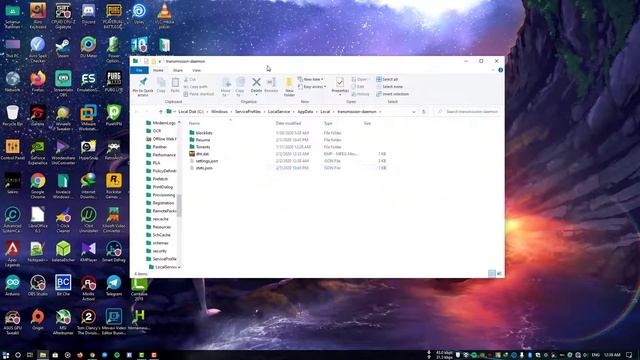Viewport: 640px width, 360px height.
Task: Select the Control Panel desktop icon
Action: (x=13, y=150)
